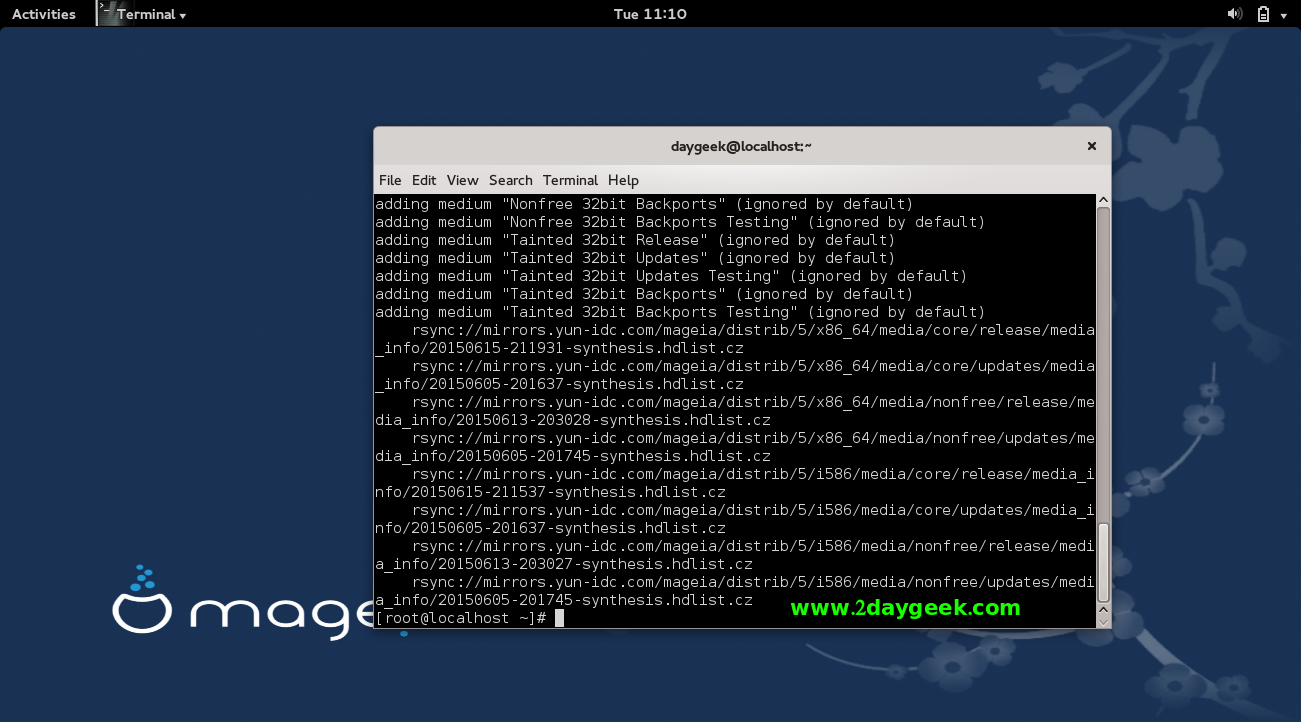Click the terminal scrollbar thumb
Screen dimensions: 1301x722
click(x=1103, y=563)
